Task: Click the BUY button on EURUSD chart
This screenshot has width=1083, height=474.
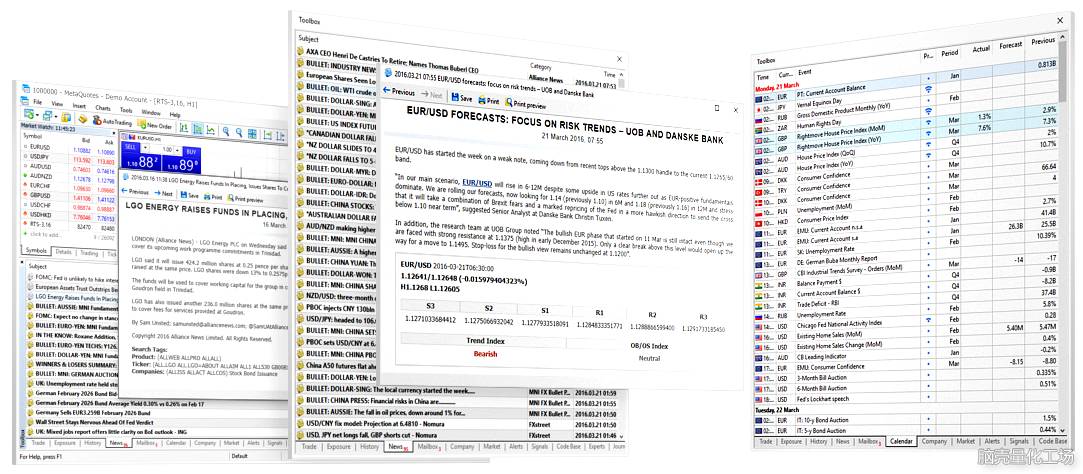Action: pyautogui.click(x=191, y=152)
